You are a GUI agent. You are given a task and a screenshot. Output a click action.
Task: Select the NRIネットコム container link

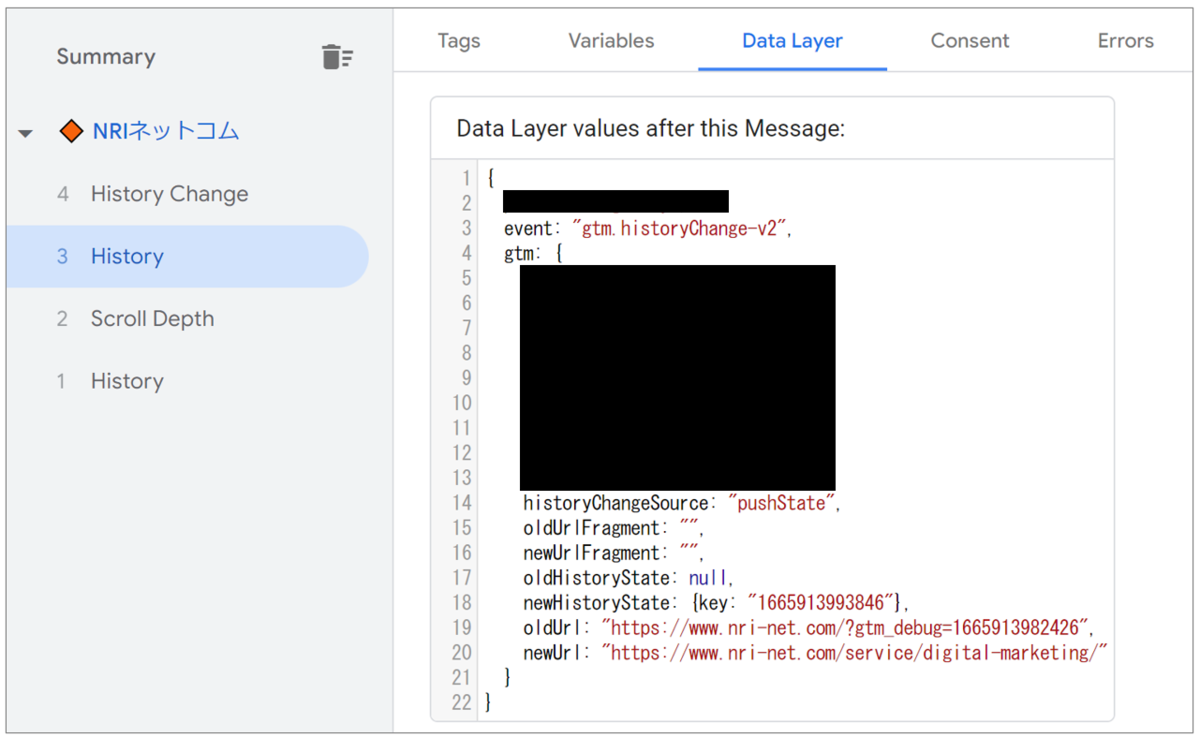pyautogui.click(x=166, y=131)
